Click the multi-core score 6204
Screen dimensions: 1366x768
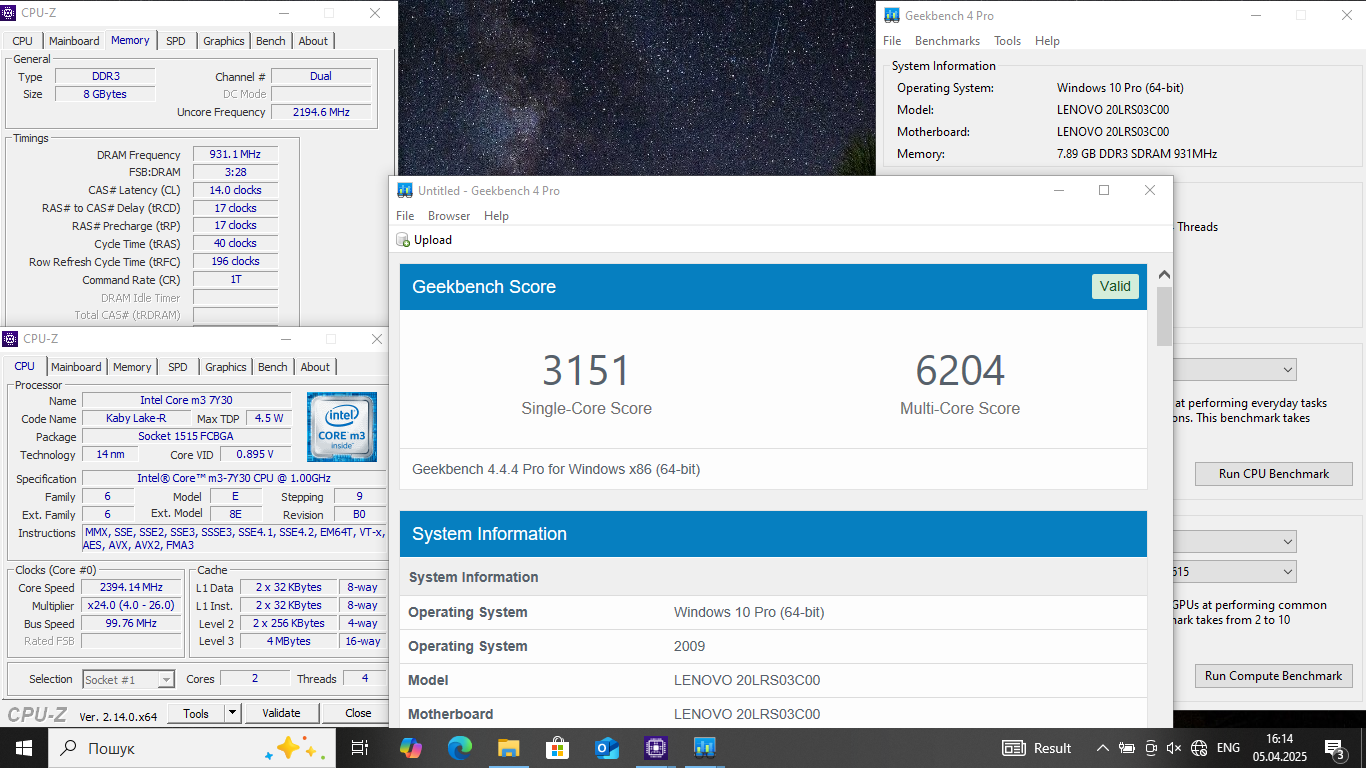960,371
